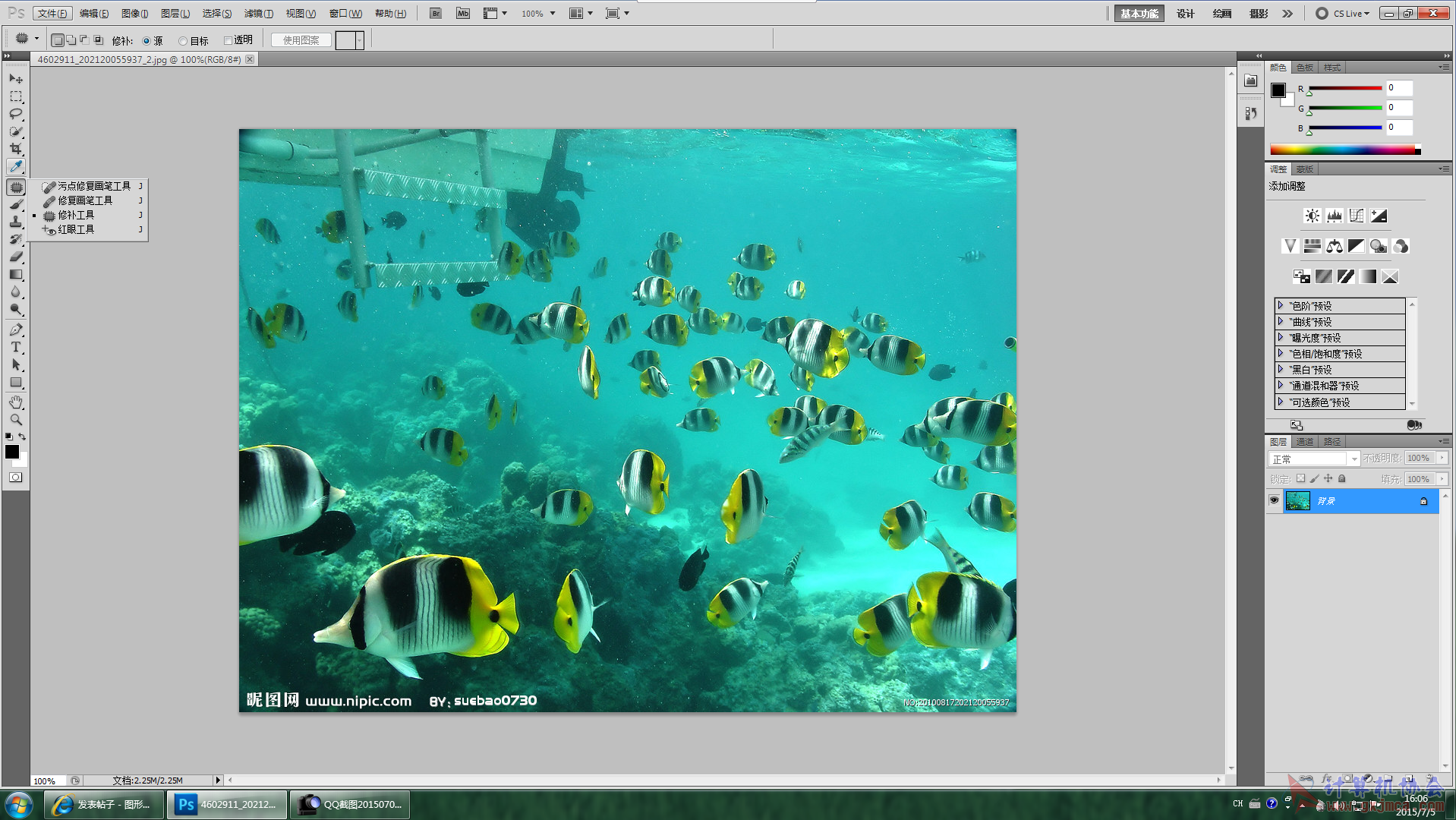
Task: Toggle new selection mode button
Action: (58, 40)
